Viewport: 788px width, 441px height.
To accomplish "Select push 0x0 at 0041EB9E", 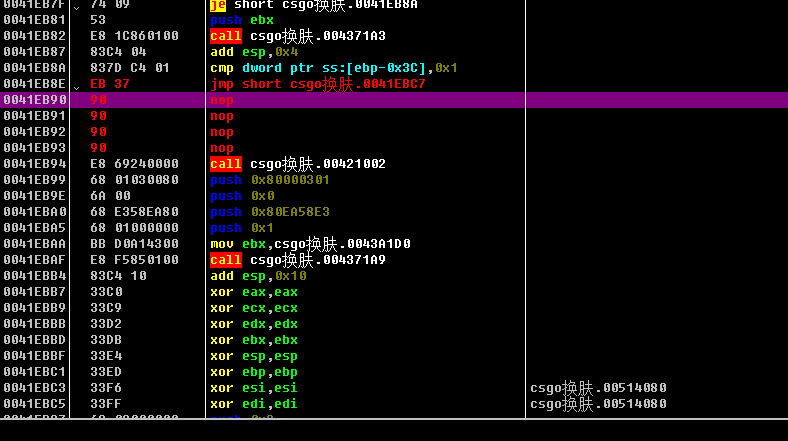I will [x=242, y=196].
